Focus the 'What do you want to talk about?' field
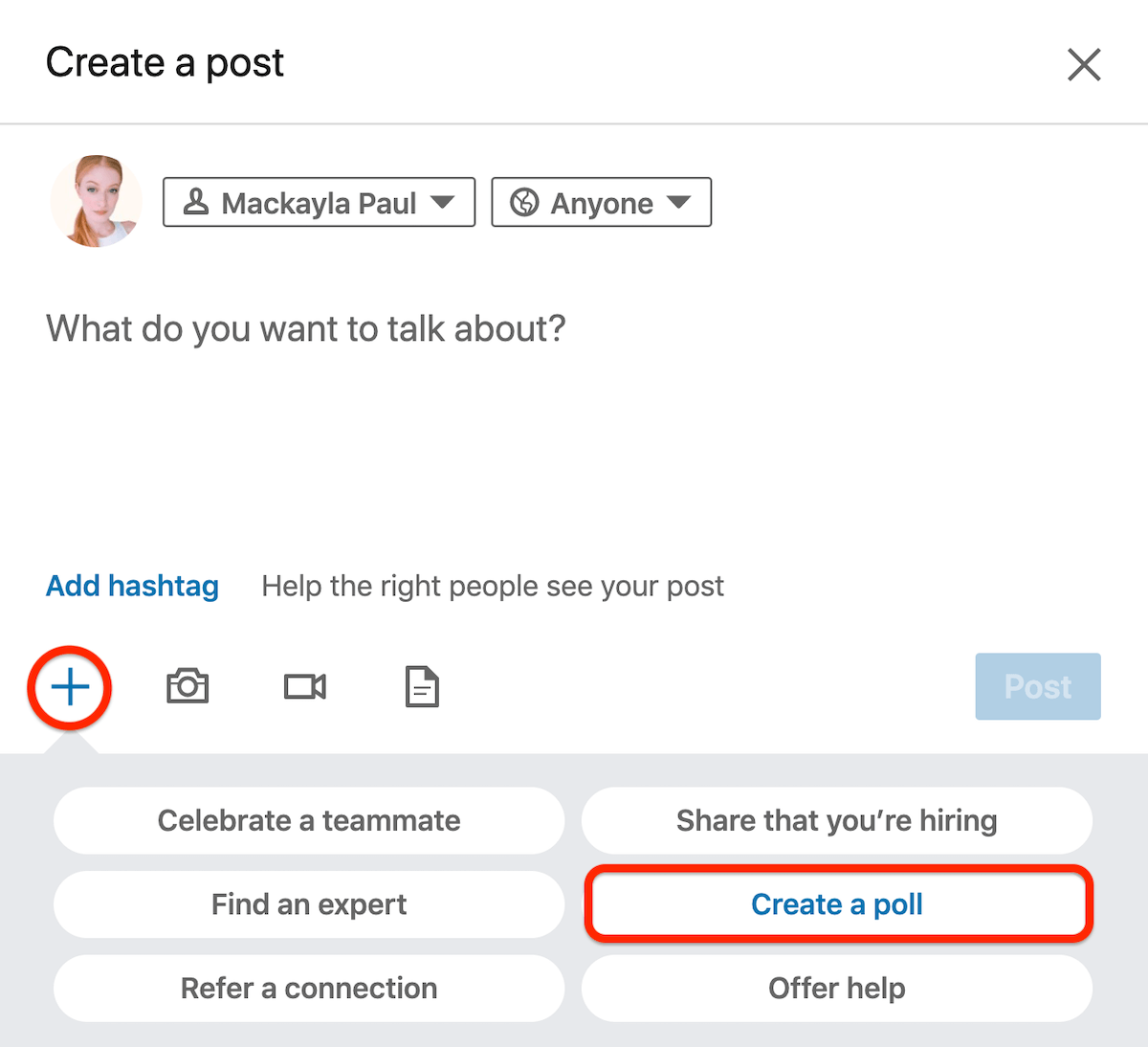 (306, 329)
